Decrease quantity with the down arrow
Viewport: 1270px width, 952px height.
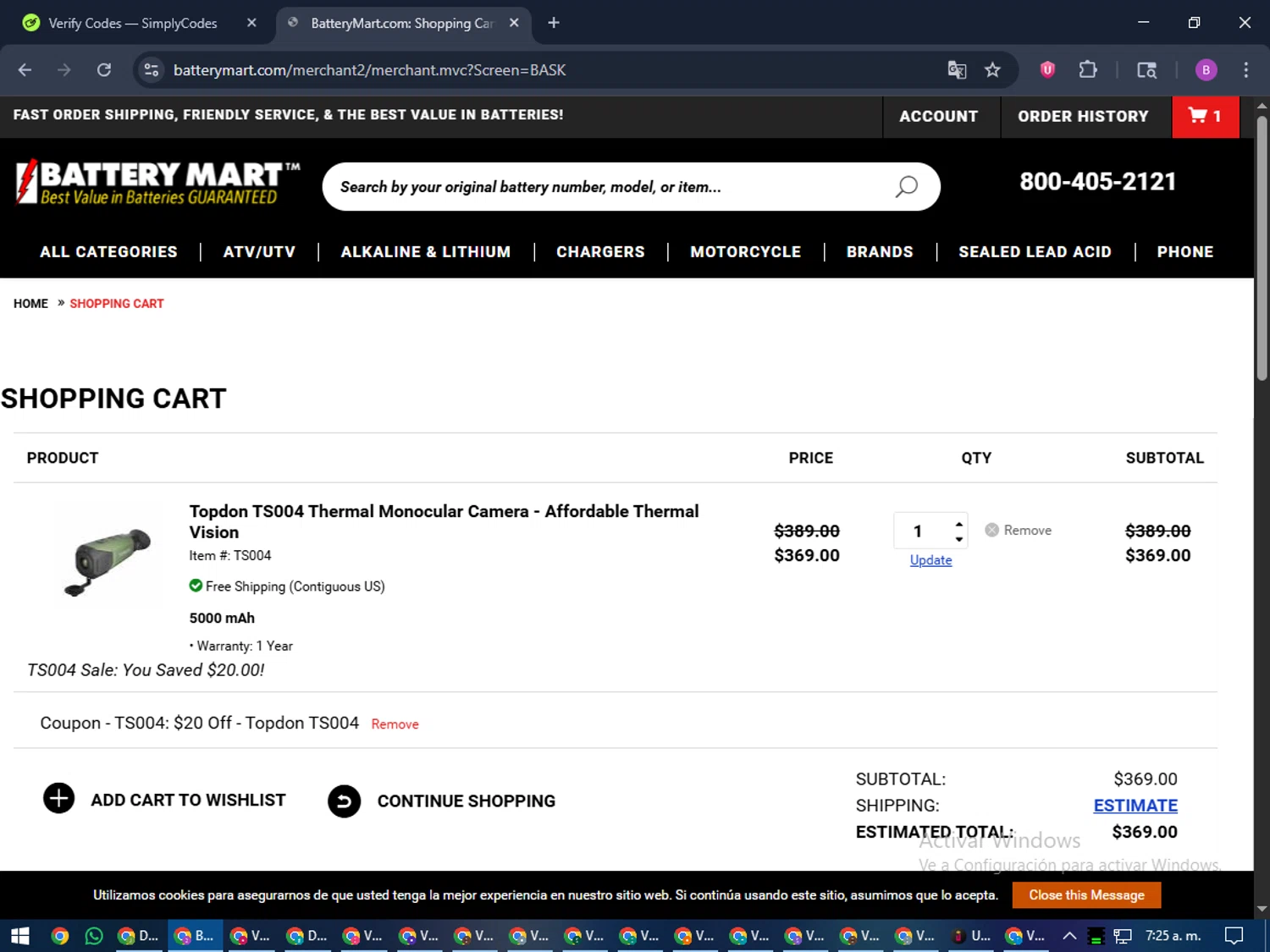958,539
